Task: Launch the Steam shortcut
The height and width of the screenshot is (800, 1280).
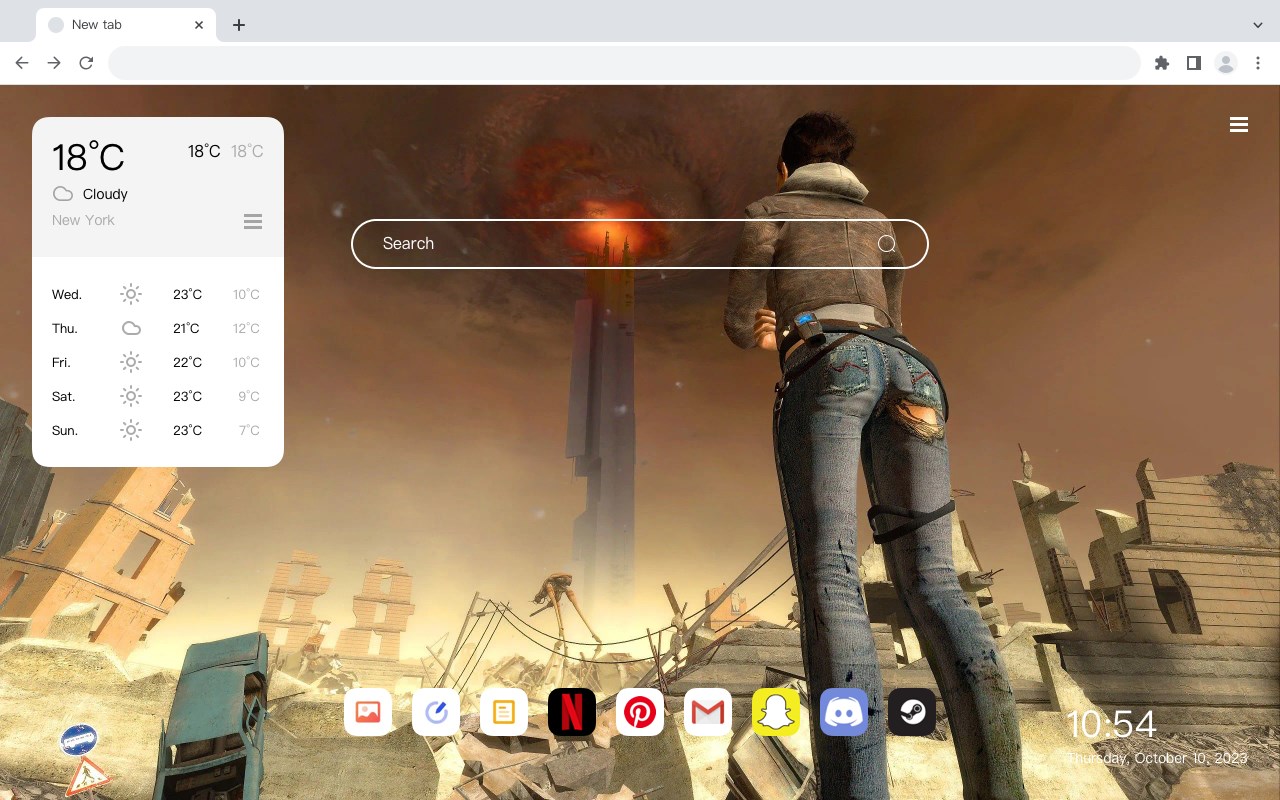Action: pos(912,712)
